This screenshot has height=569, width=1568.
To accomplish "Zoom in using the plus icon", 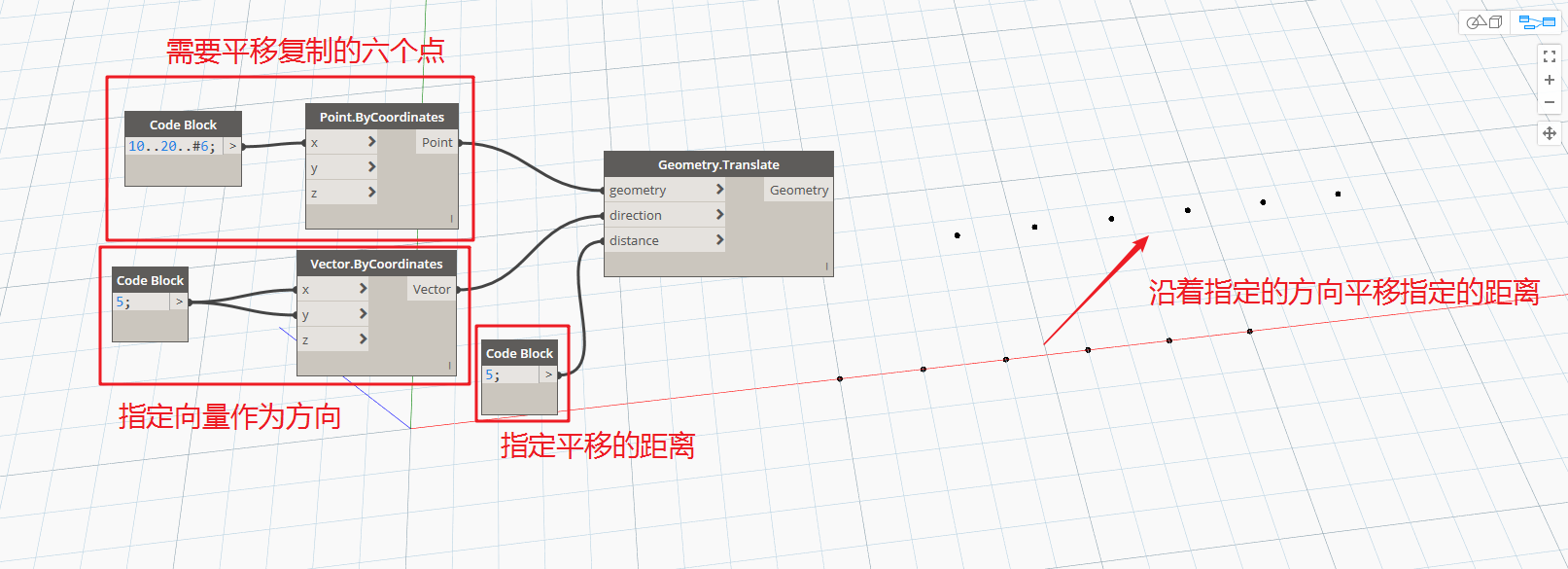I will click(1550, 80).
